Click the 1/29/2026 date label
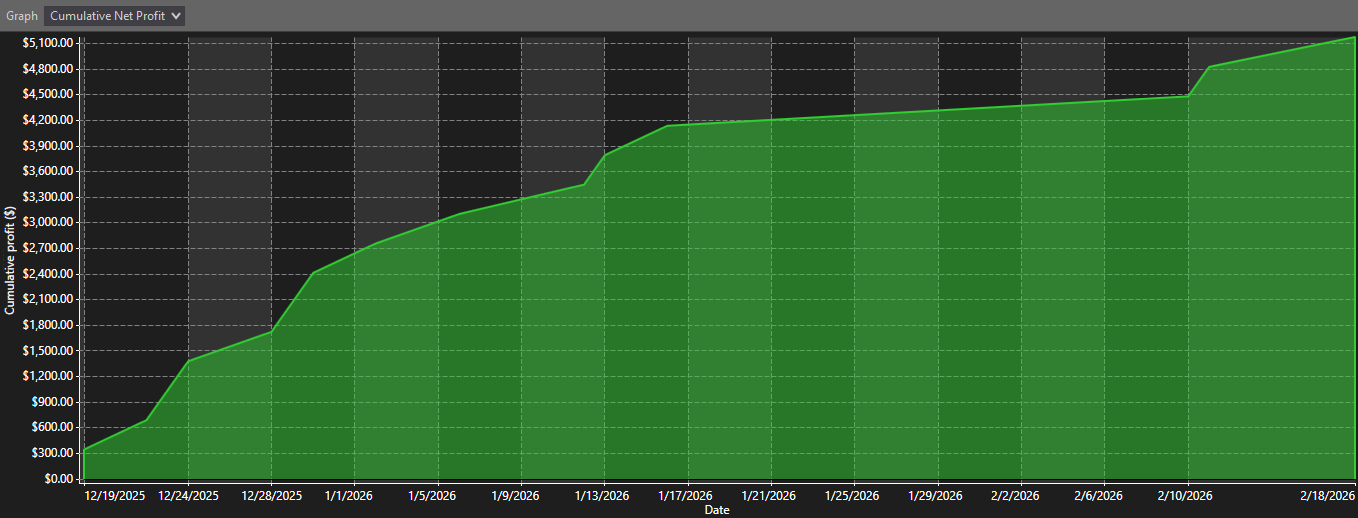The width and height of the screenshot is (1358, 518). click(x=937, y=495)
